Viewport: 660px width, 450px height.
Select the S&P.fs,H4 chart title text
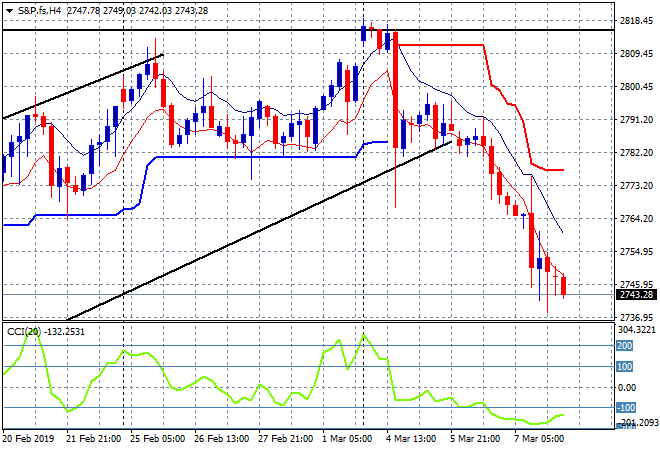tap(40, 11)
